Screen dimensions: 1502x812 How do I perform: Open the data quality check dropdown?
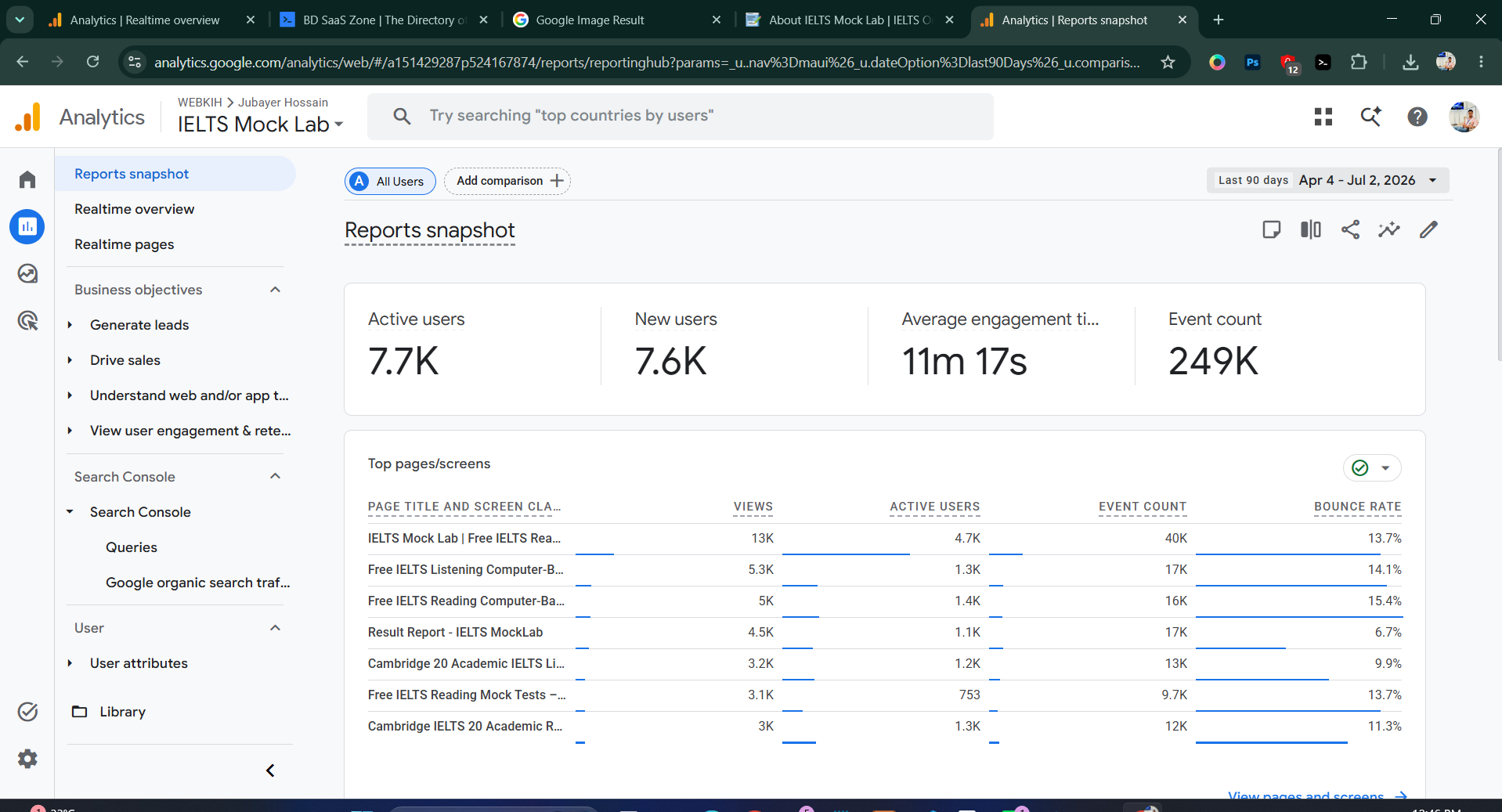[1372, 467]
